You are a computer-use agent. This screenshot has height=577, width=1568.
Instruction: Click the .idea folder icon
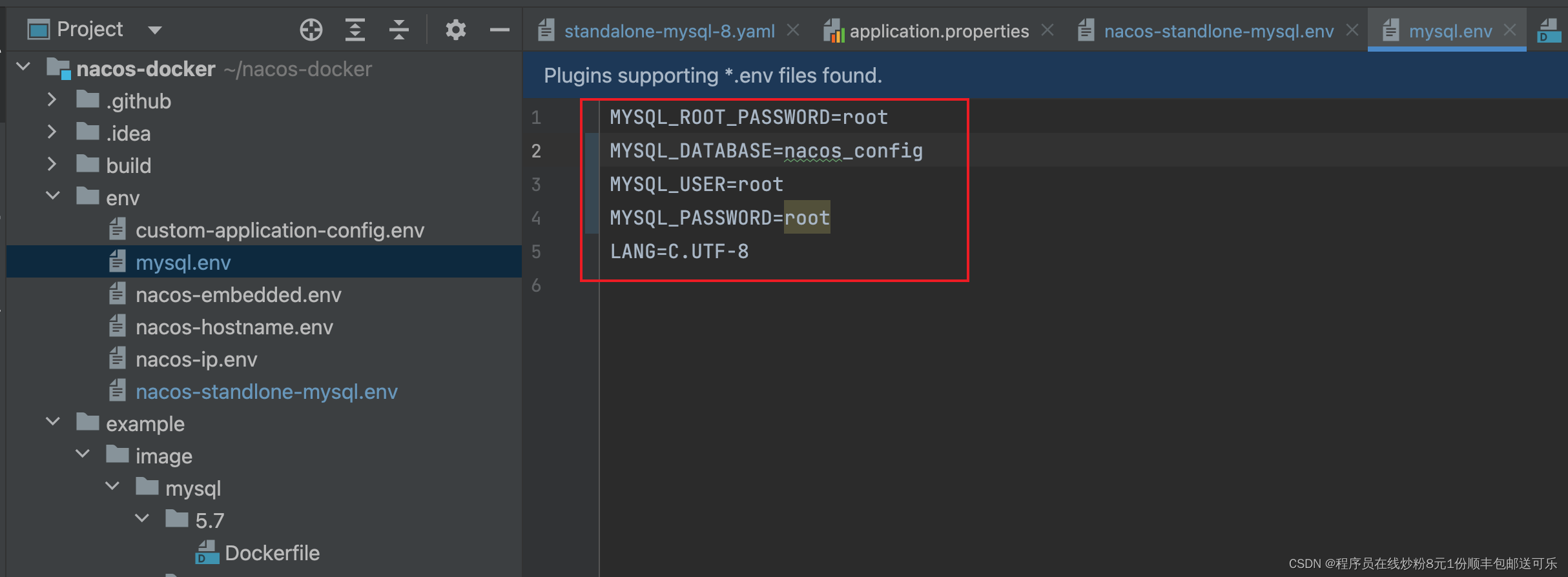[88, 132]
